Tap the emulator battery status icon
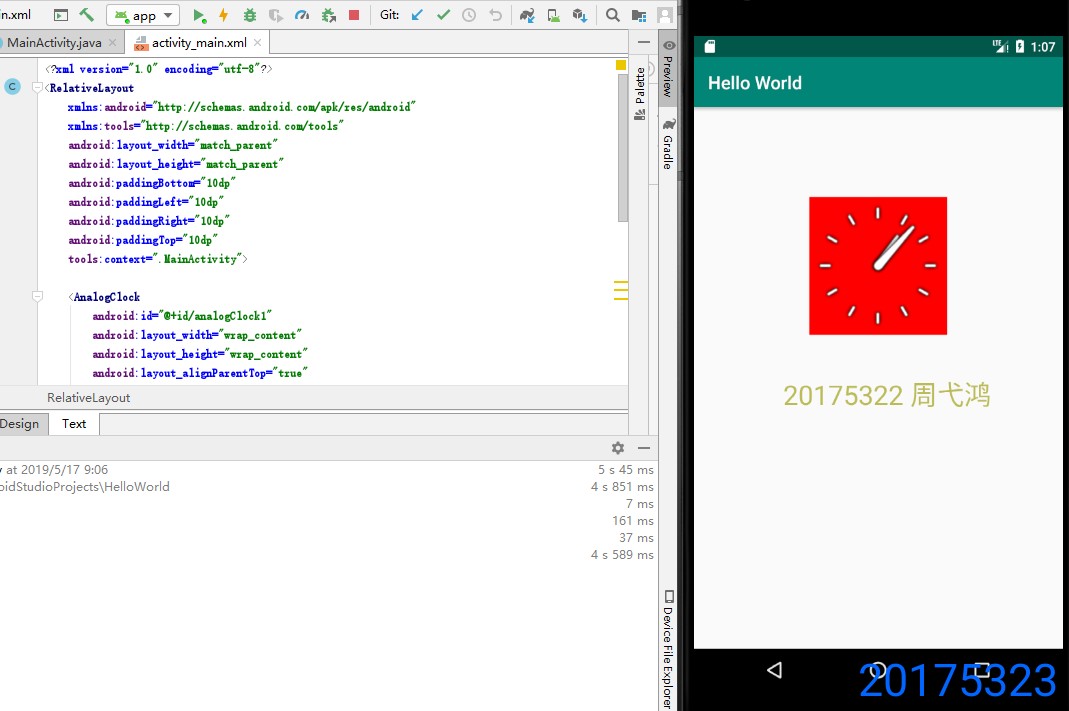This screenshot has width=1069, height=711. click(x=1020, y=46)
